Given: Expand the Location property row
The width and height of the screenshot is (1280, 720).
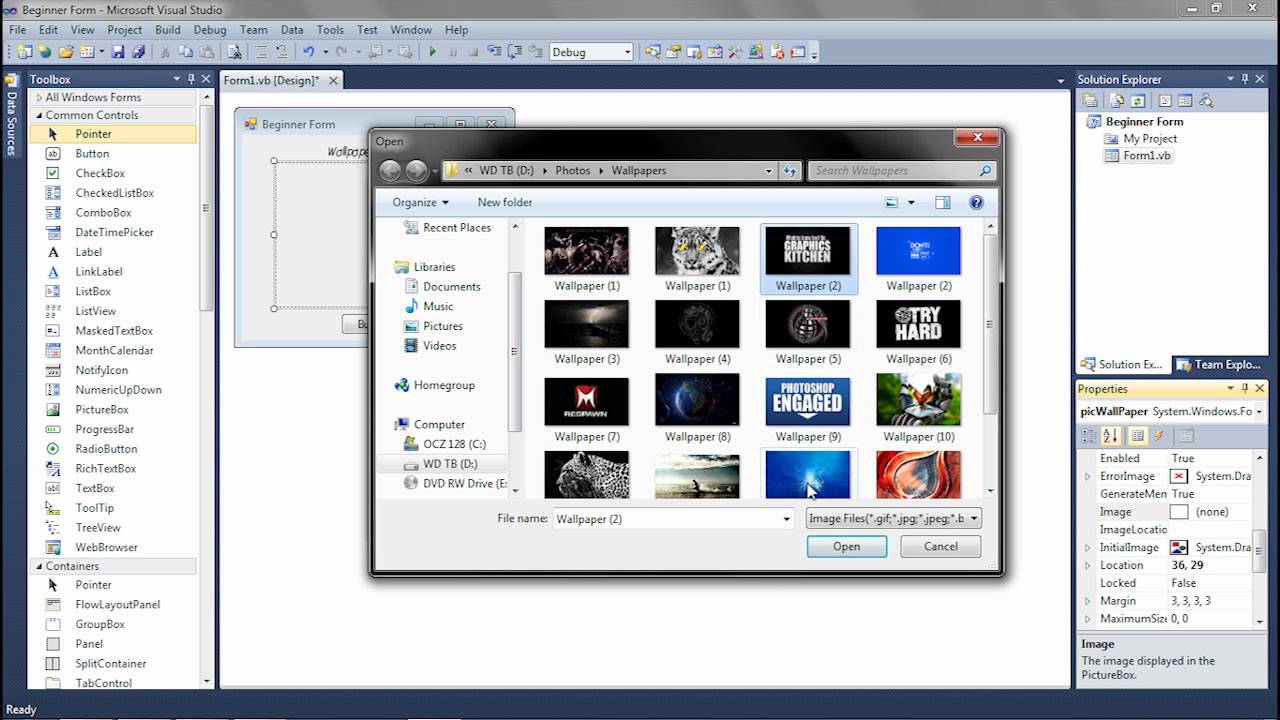Looking at the screenshot, I should (1088, 566).
